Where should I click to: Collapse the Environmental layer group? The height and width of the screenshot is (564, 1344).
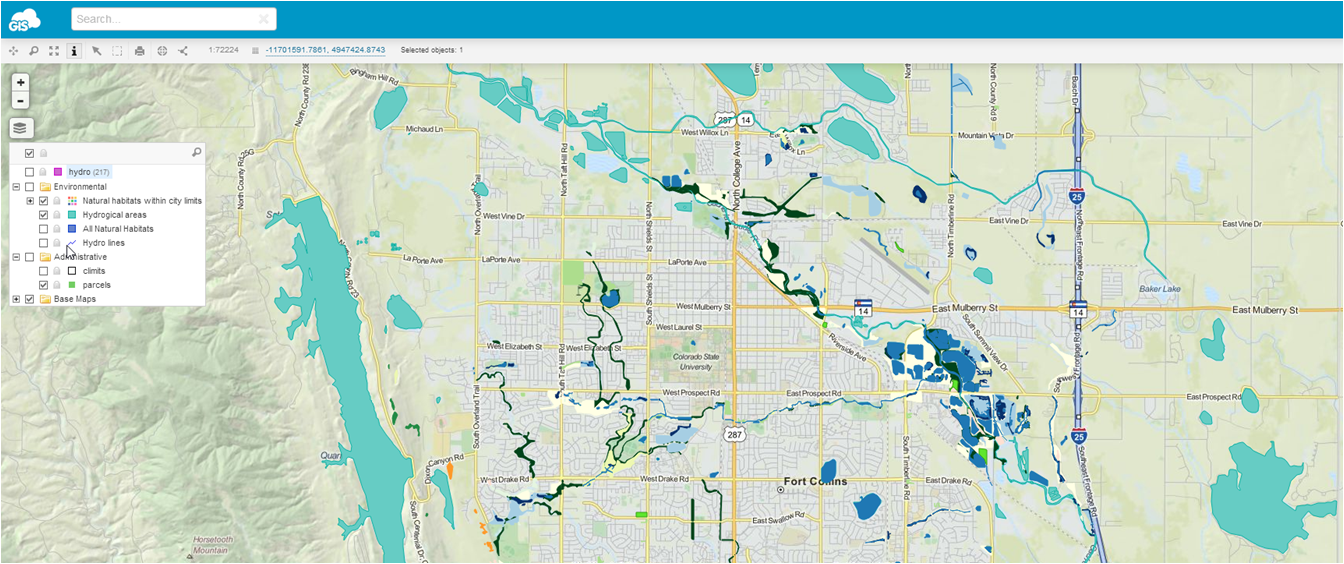pyautogui.click(x=16, y=187)
